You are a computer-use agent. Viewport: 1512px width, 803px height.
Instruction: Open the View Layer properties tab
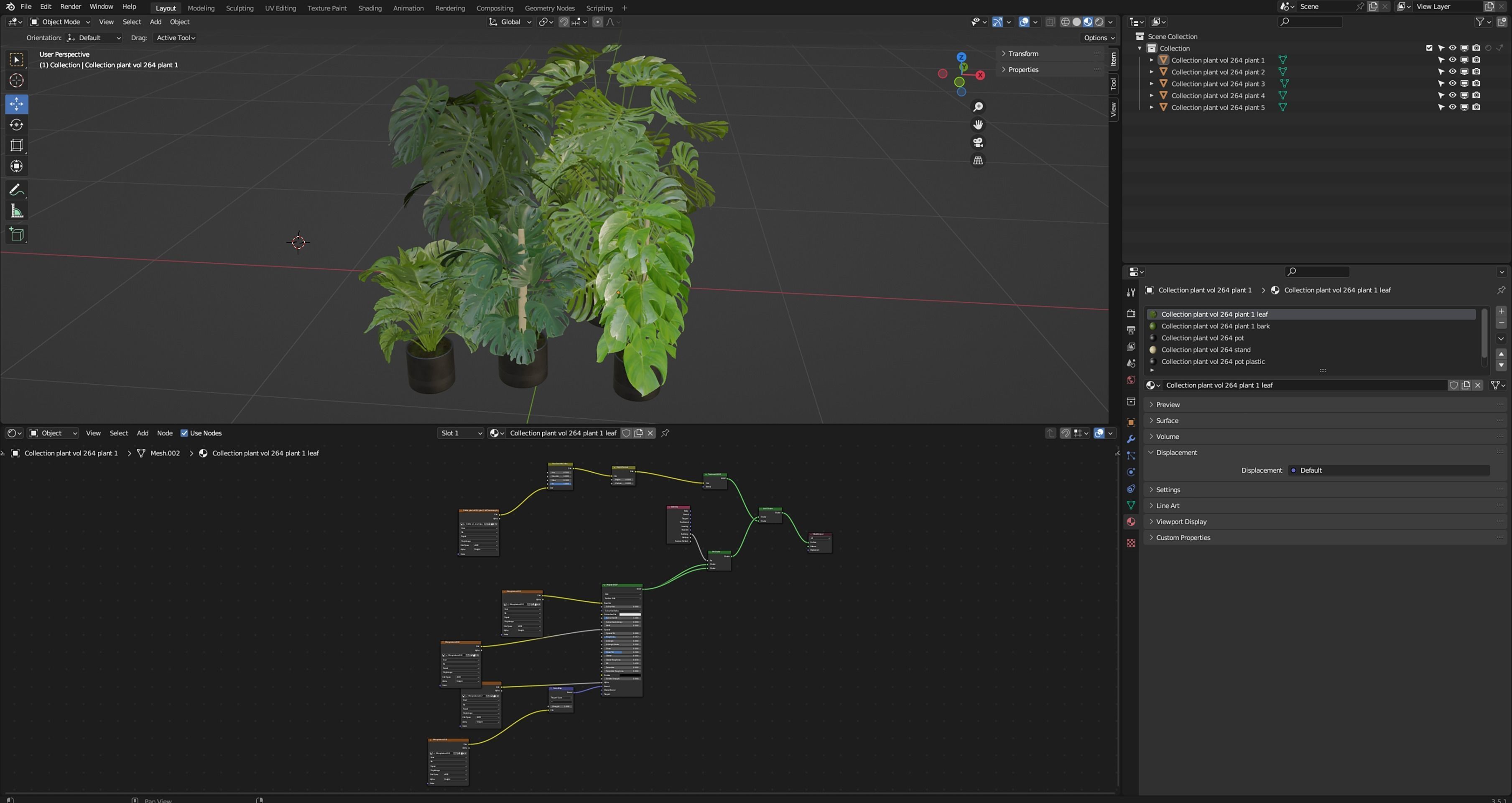click(1130, 347)
